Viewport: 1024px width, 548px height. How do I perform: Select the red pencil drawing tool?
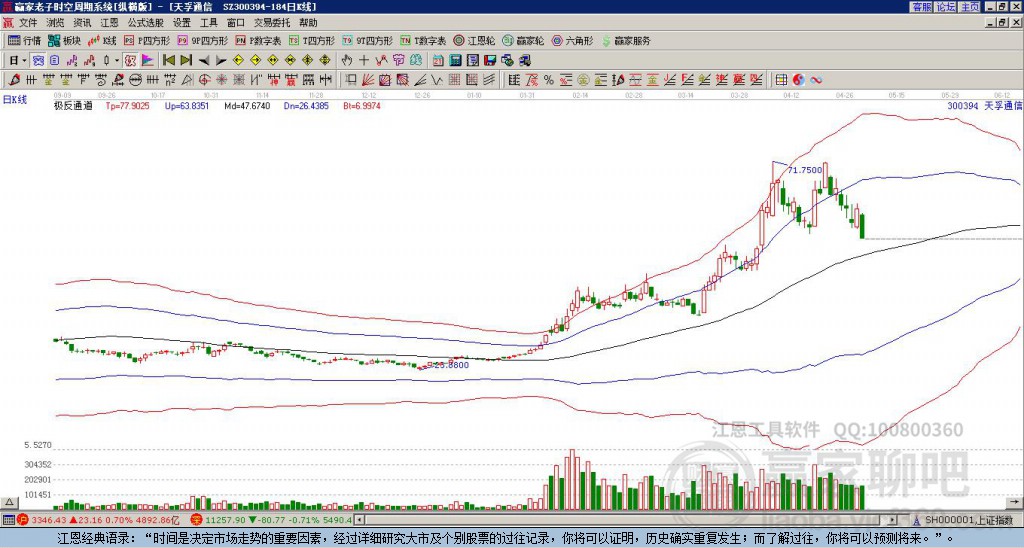coord(14,80)
